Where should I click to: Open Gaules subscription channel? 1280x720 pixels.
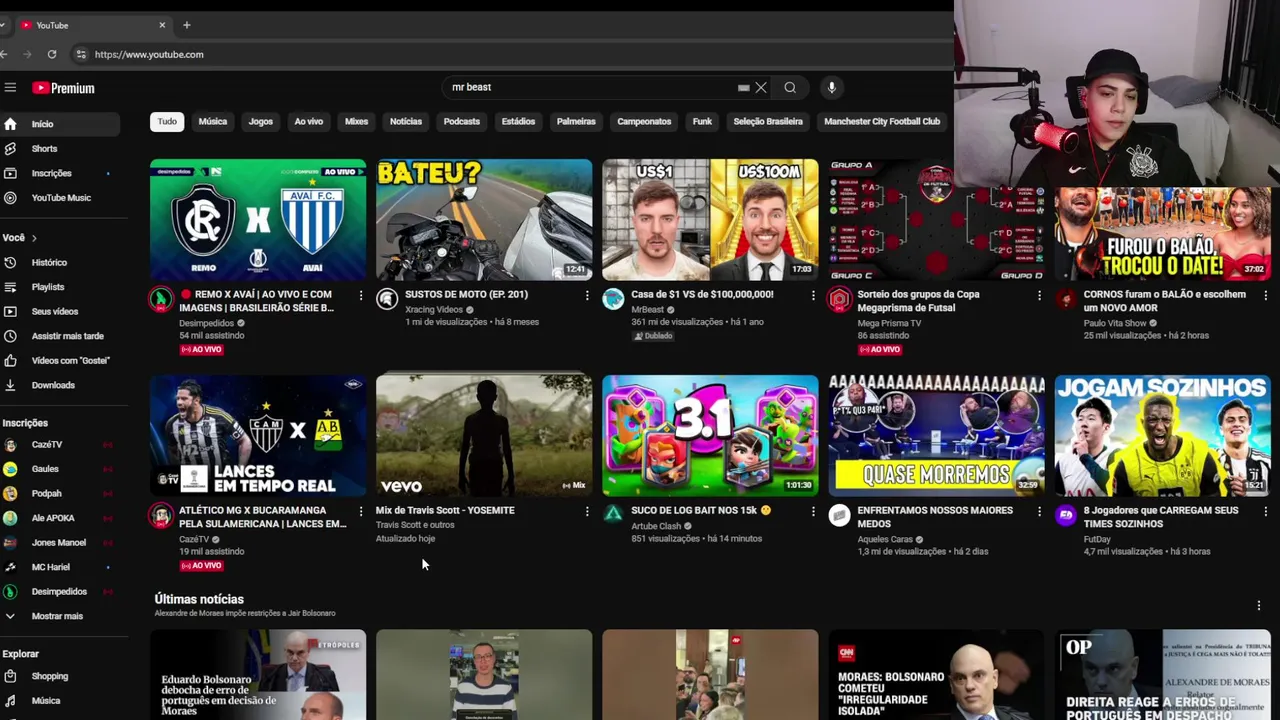pos(60,469)
